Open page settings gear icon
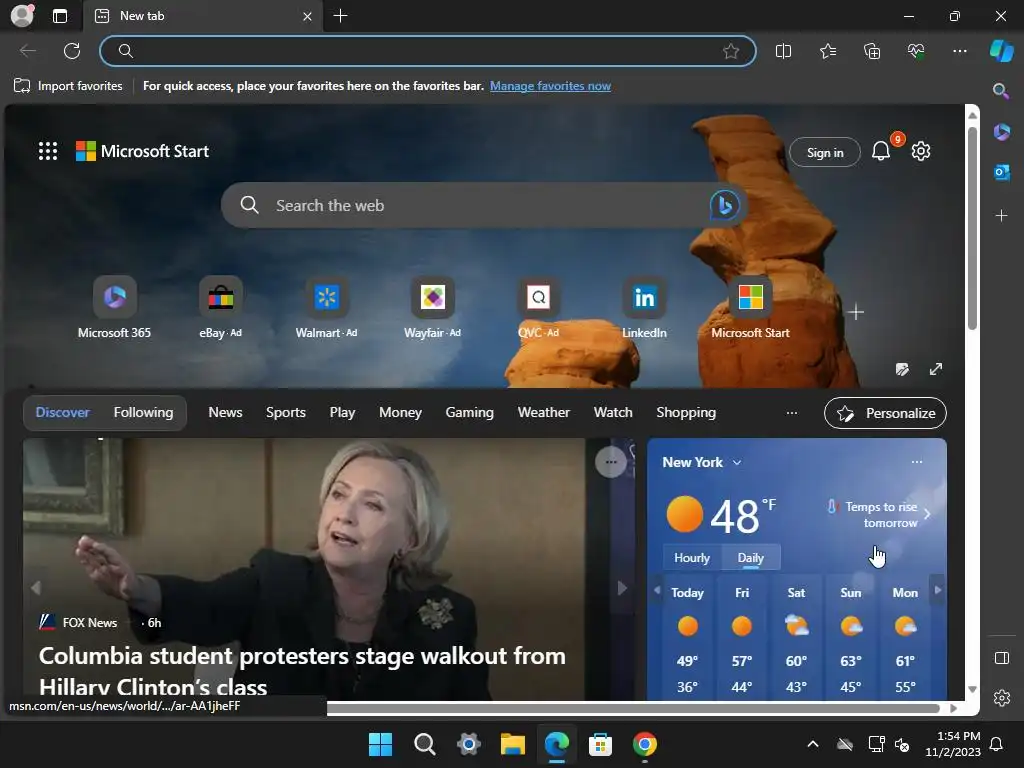1024x768 pixels. coord(921,152)
